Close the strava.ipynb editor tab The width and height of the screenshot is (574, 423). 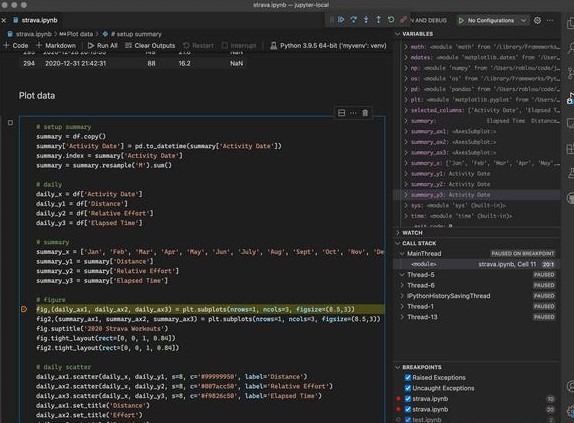tap(4, 20)
